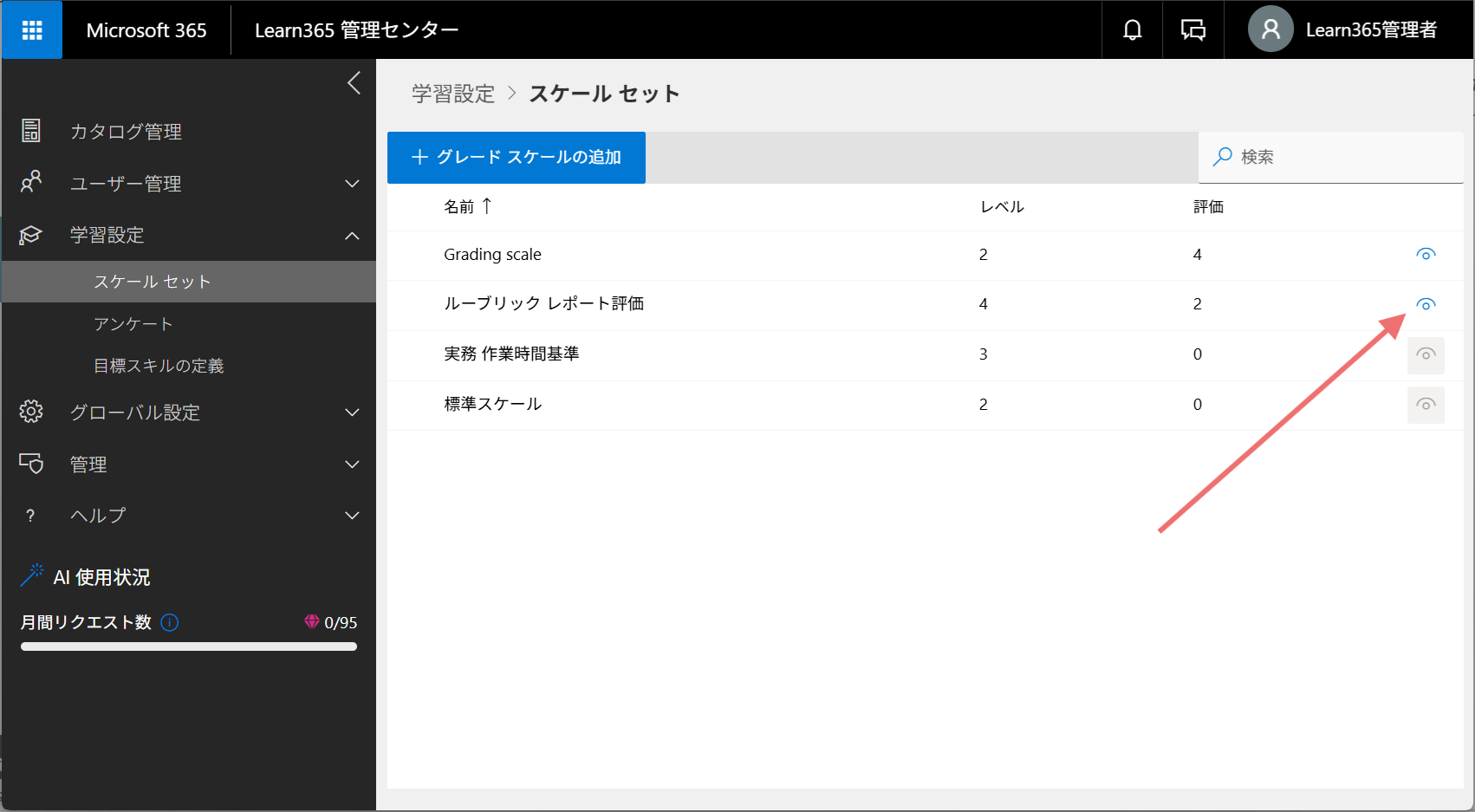Screen dimensions: 1475x812
Task: Click Learn365 管理センター title
Action: click(x=357, y=30)
